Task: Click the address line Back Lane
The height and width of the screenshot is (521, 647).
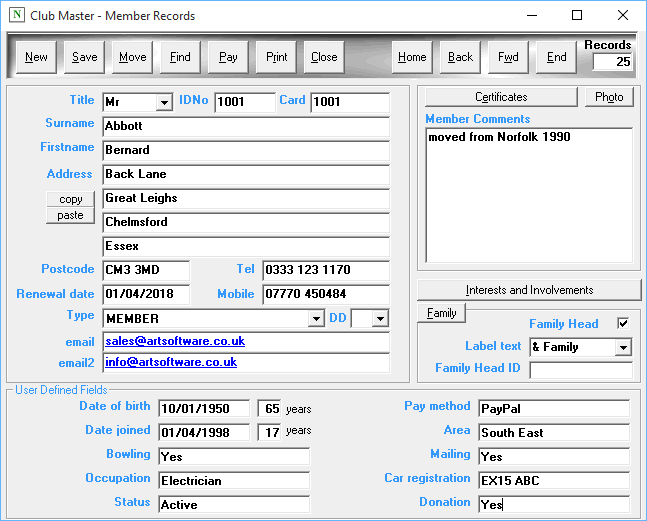Action: [x=246, y=174]
